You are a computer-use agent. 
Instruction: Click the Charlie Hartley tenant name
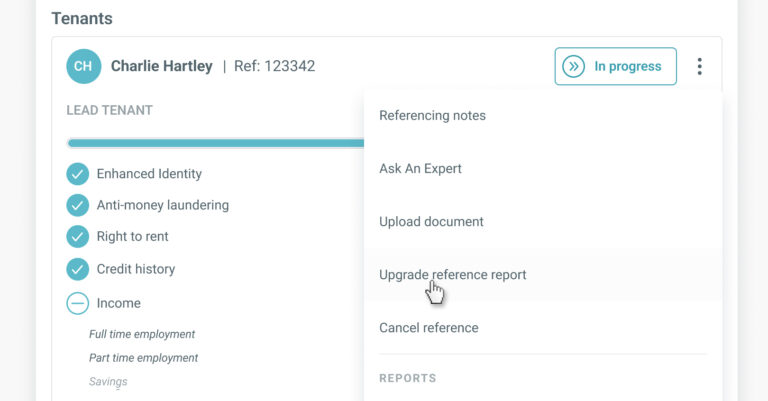162,66
